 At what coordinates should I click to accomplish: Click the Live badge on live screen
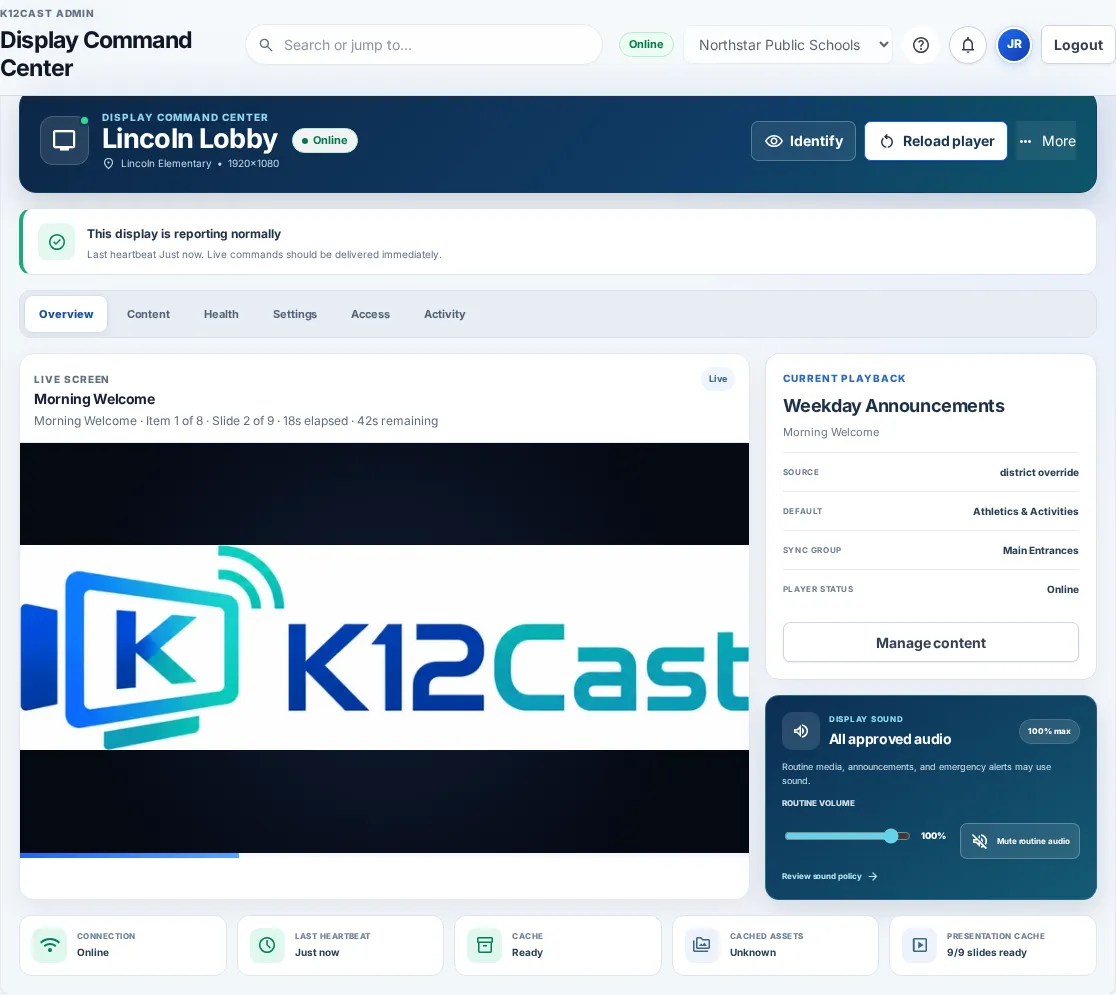pyautogui.click(x=717, y=379)
